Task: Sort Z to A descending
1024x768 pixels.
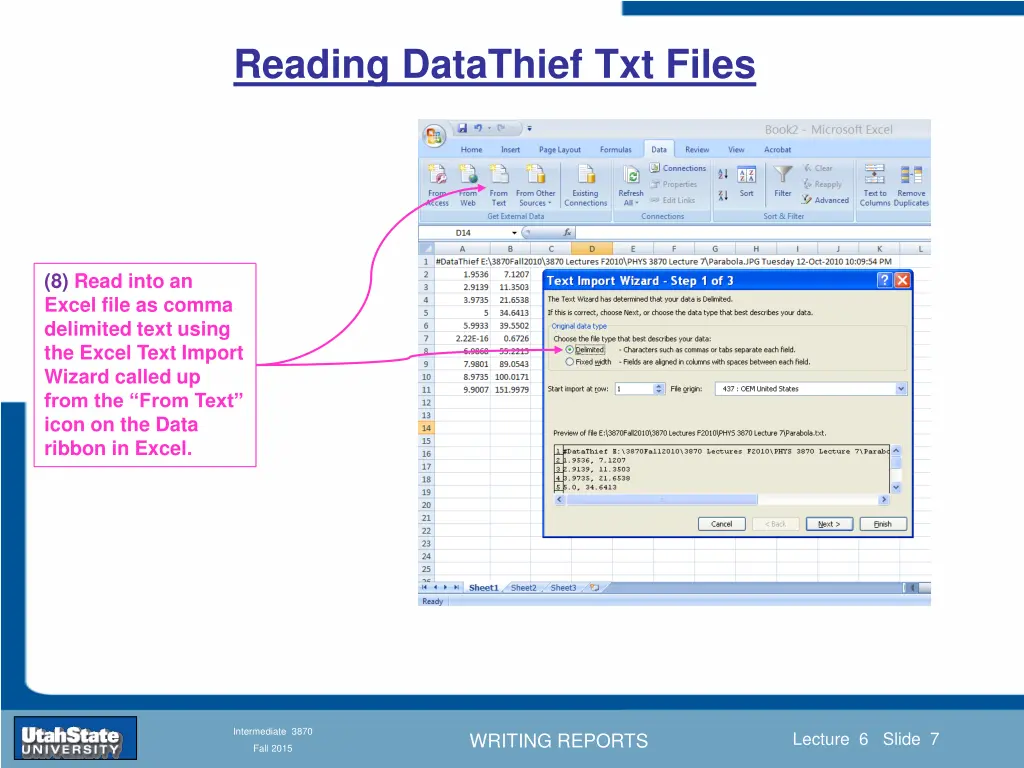Action: click(x=723, y=195)
